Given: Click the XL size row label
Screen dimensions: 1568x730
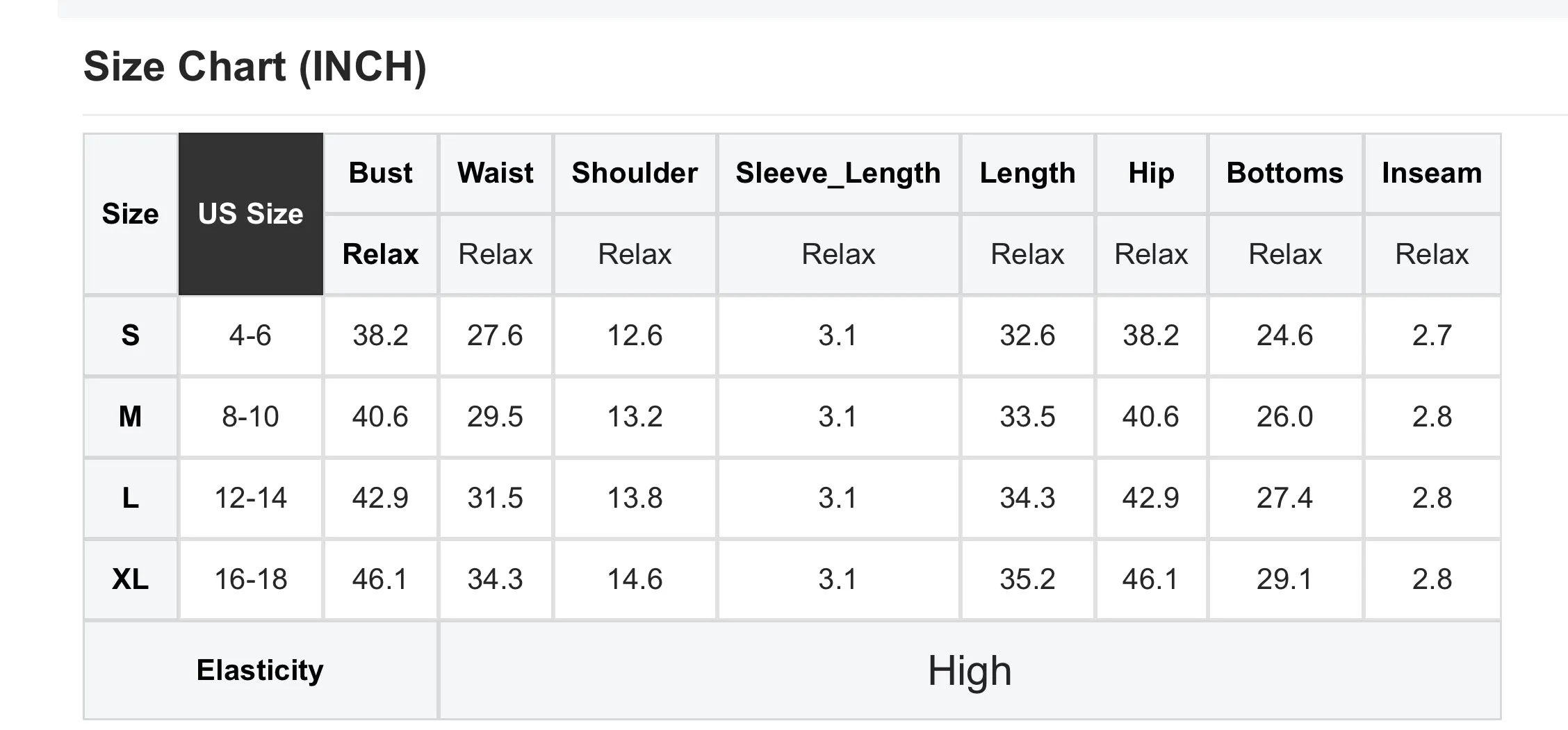Looking at the screenshot, I should coord(131,579).
